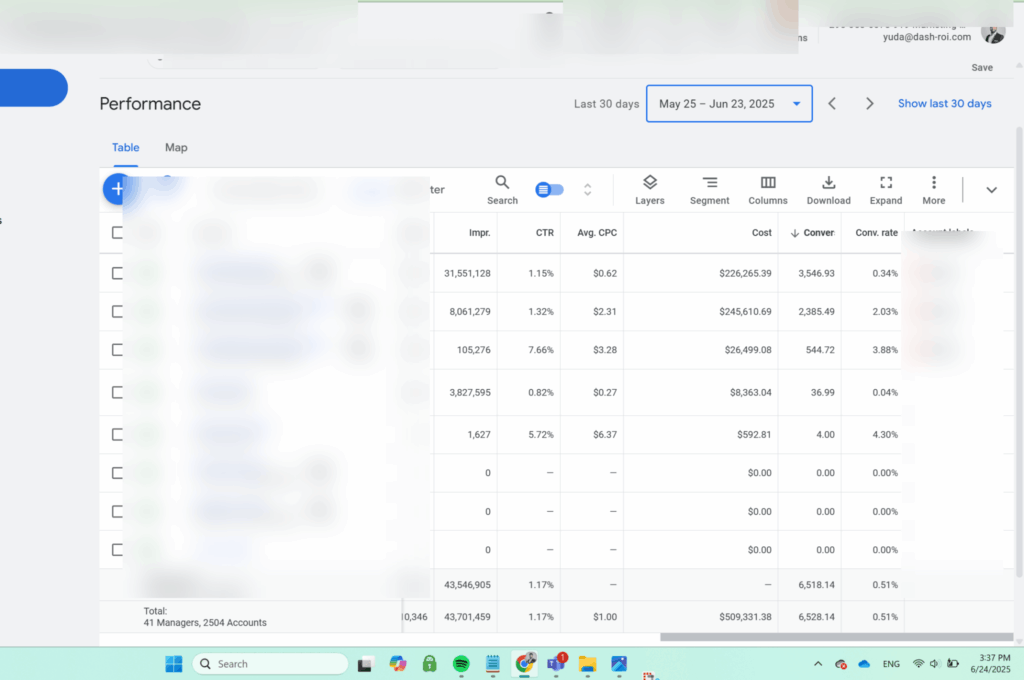Open the More options menu
Image resolution: width=1024 pixels, height=680 pixels.
933,187
